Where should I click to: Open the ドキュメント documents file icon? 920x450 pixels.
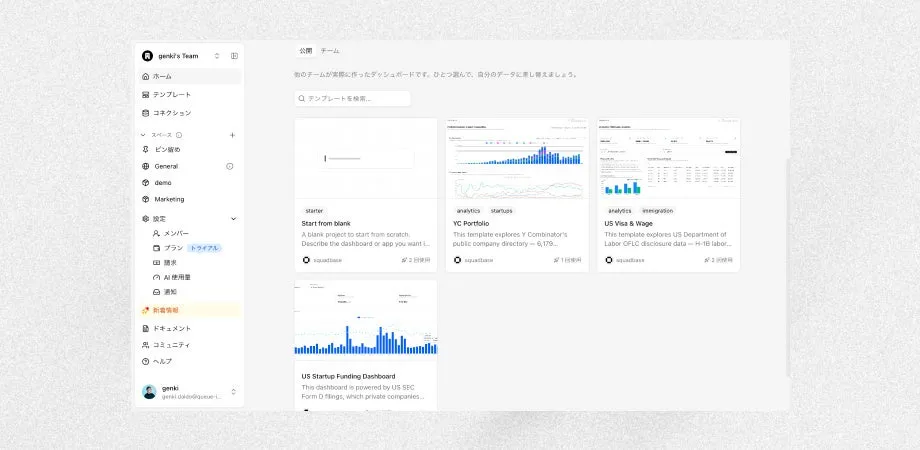(x=146, y=329)
